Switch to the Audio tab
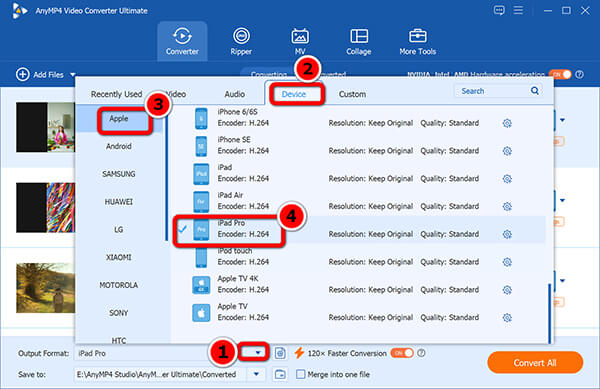Viewport: 600px width, 389px height. coord(235,94)
